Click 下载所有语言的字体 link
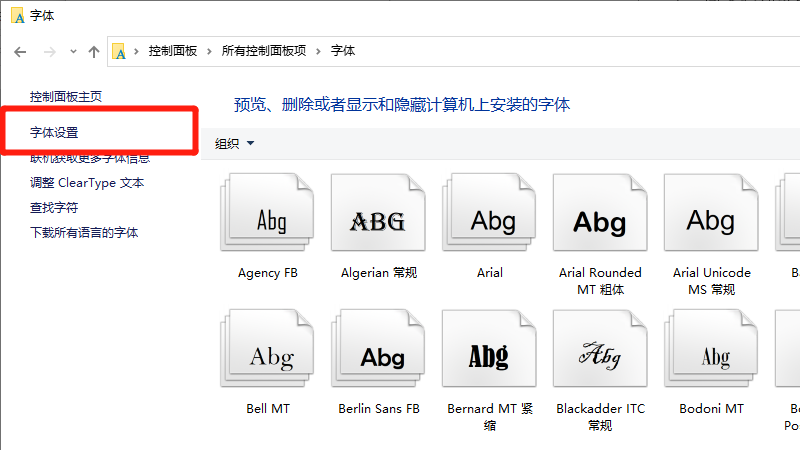Screen dimensions: 800x450 [x=84, y=233]
